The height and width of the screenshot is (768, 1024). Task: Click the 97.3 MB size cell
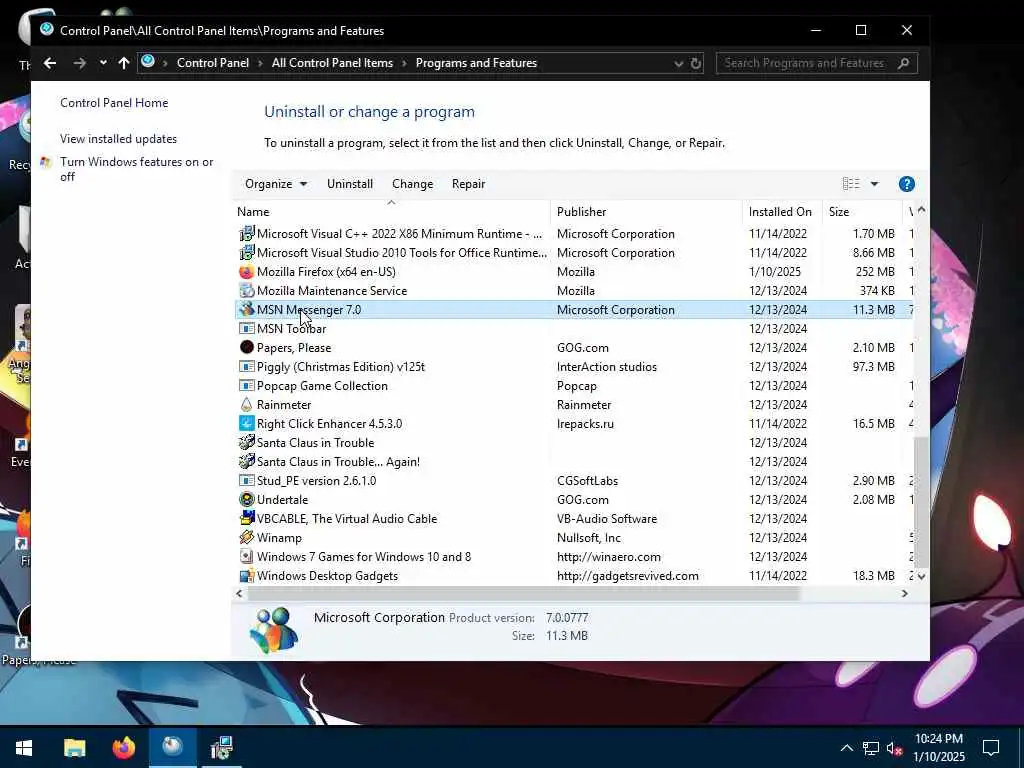(x=874, y=366)
